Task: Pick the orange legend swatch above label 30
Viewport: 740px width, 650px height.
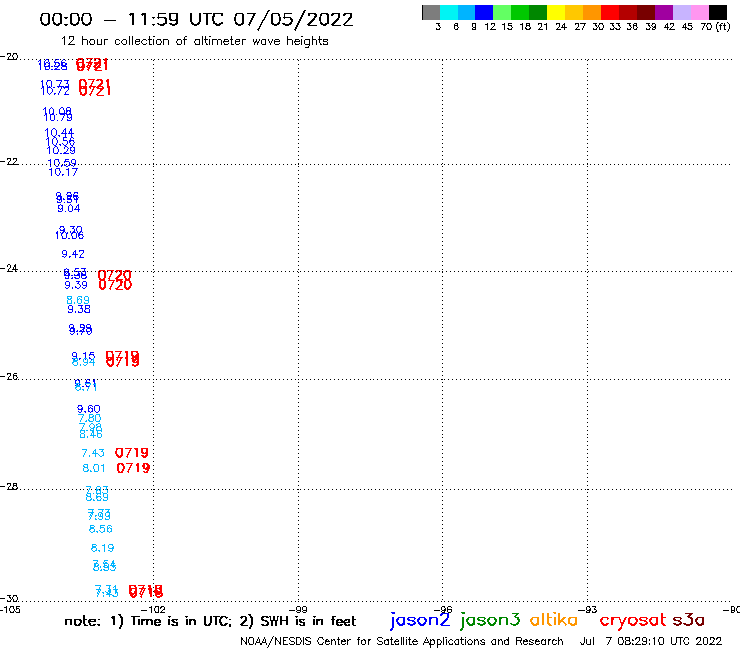Action: [592, 12]
